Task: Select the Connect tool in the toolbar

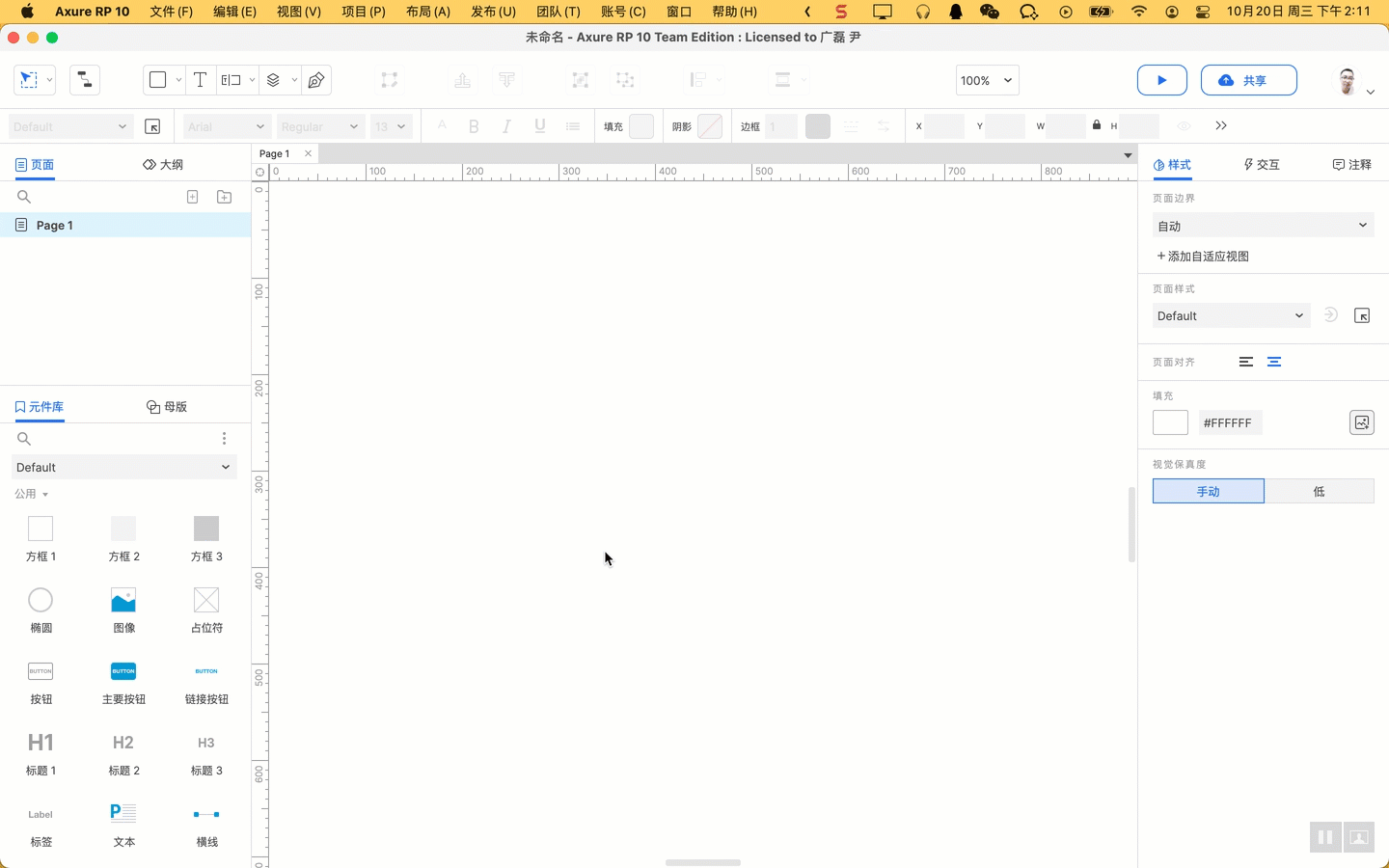Action: 85,80
